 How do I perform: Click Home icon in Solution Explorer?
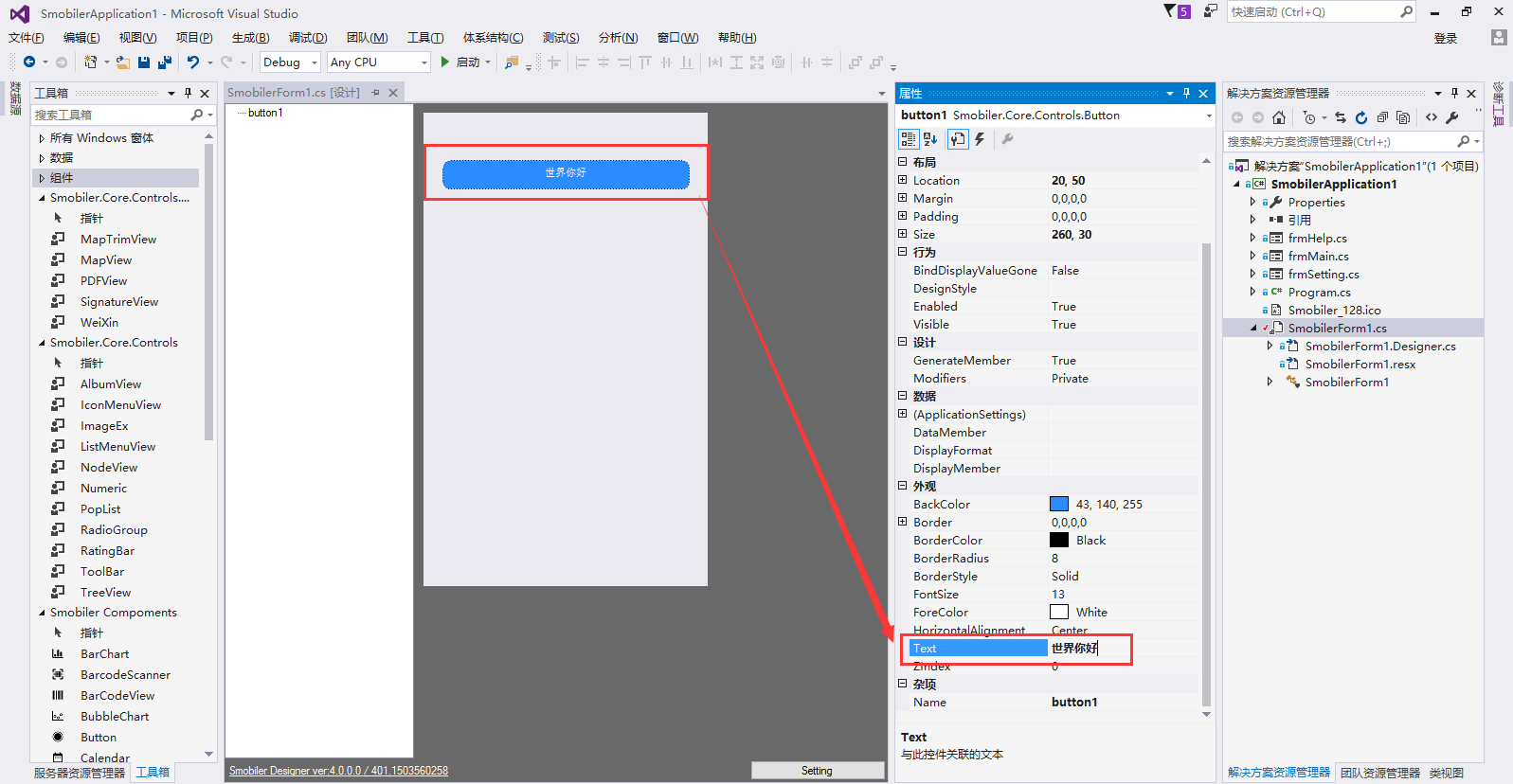click(x=1279, y=117)
